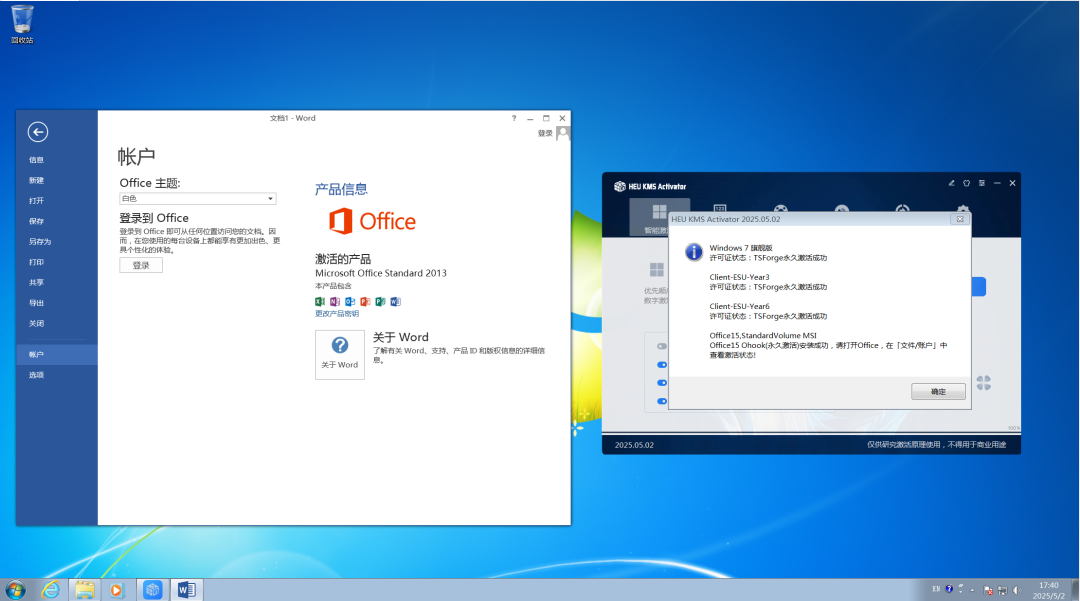Click the Word icon under 本产品包含

point(395,302)
